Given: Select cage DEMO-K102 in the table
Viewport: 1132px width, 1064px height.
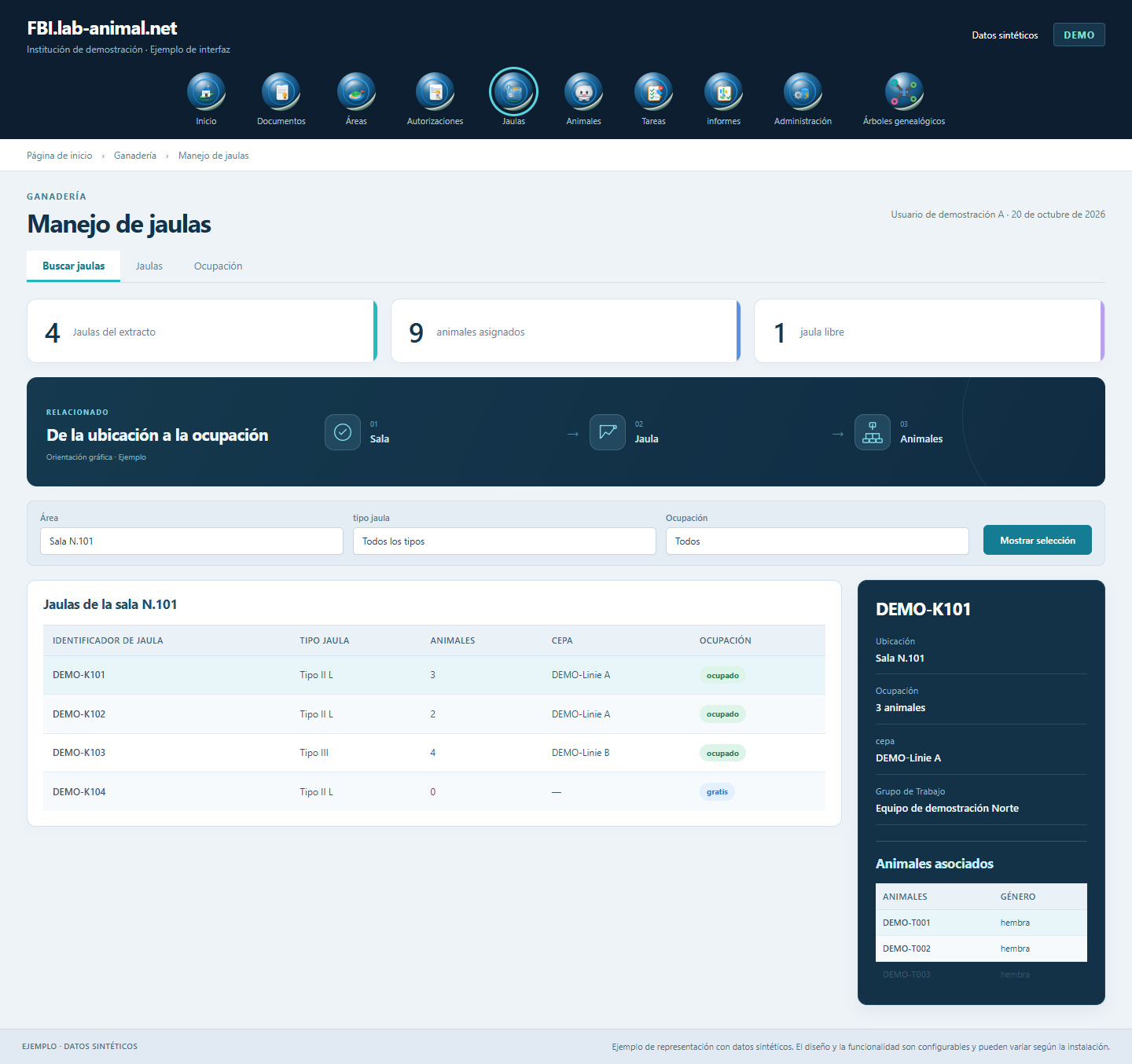Looking at the screenshot, I should (434, 714).
